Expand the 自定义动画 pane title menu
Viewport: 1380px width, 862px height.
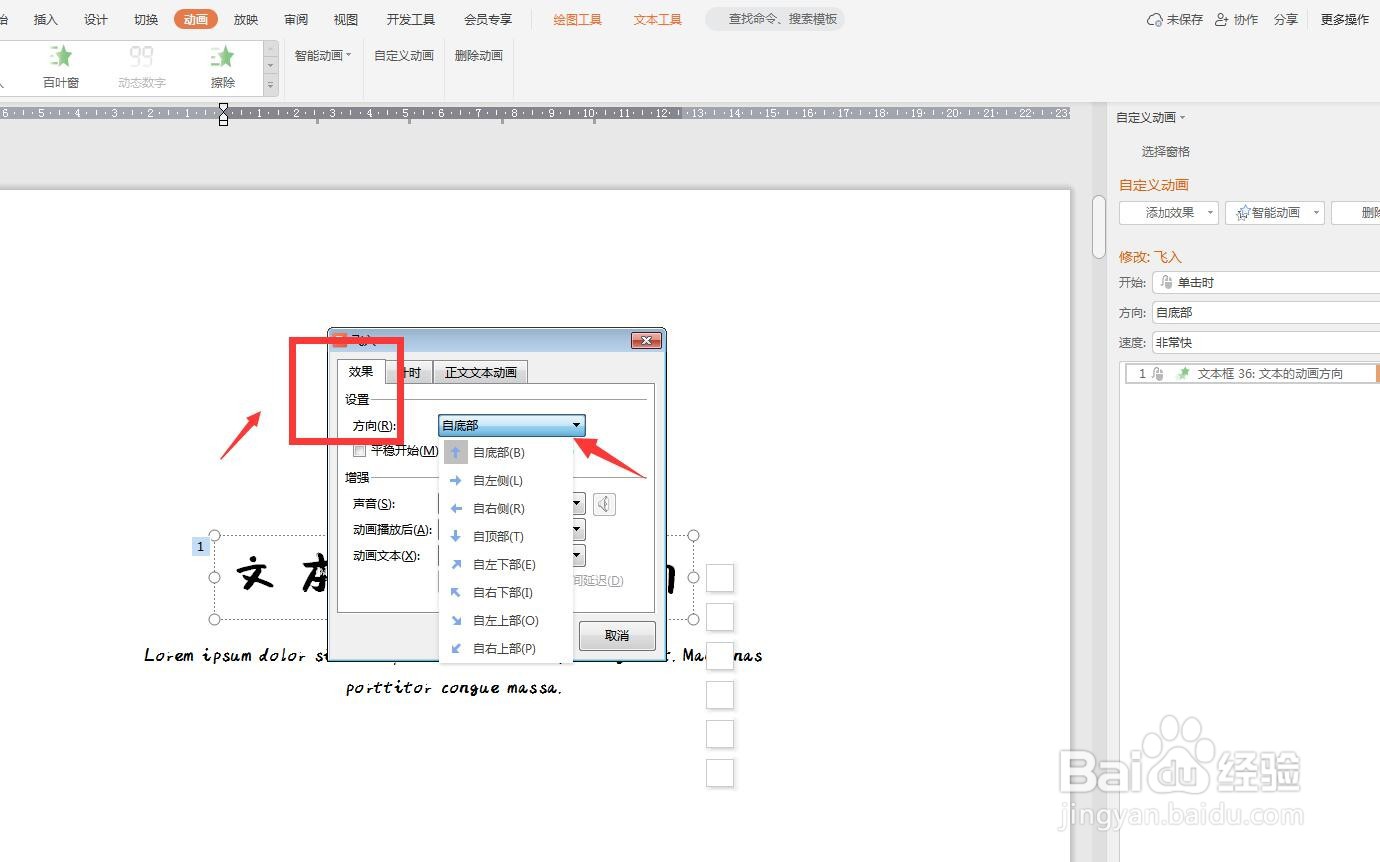point(1151,118)
